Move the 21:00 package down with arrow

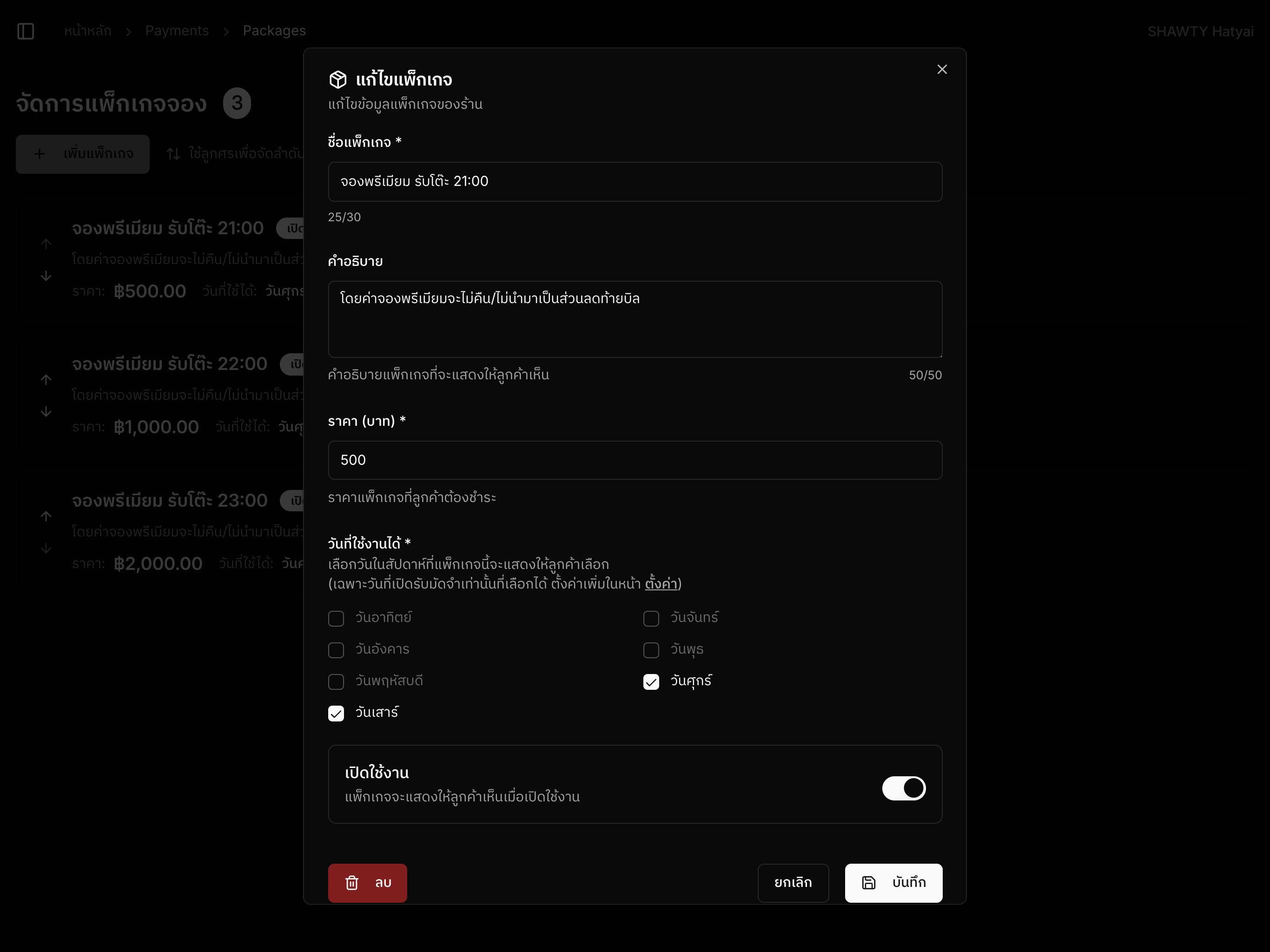click(x=46, y=276)
